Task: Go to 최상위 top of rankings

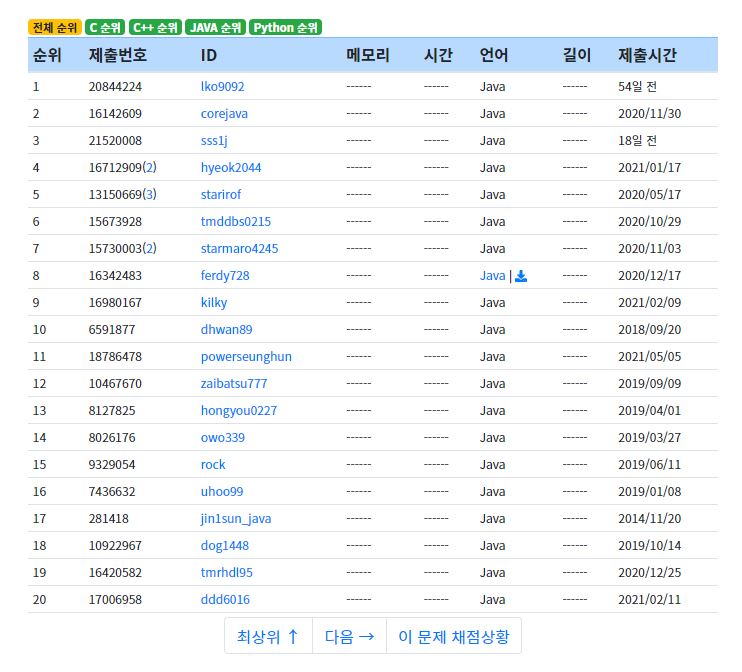Action: tap(268, 637)
